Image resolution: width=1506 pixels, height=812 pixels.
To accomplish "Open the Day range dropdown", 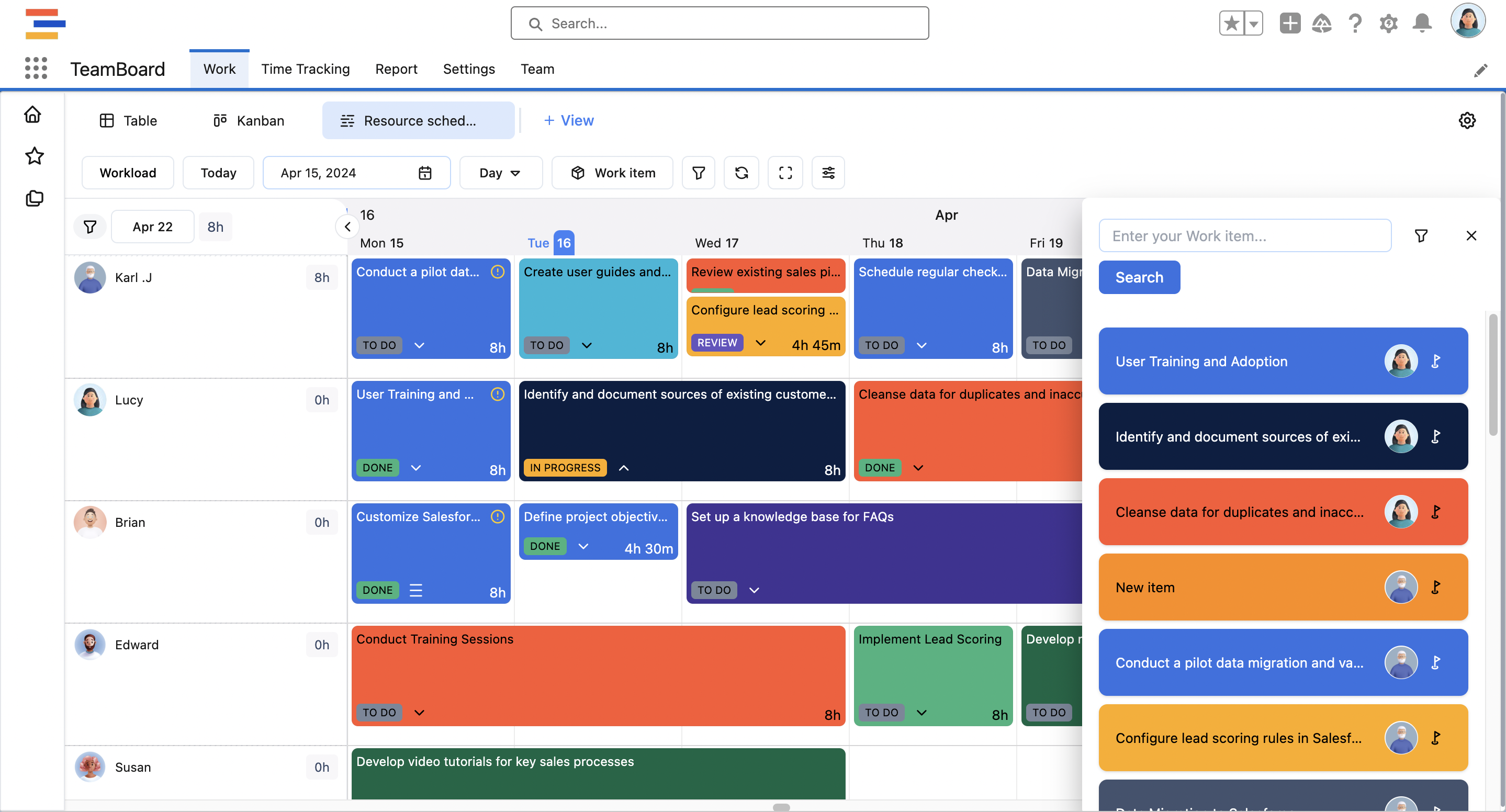I will (500, 173).
